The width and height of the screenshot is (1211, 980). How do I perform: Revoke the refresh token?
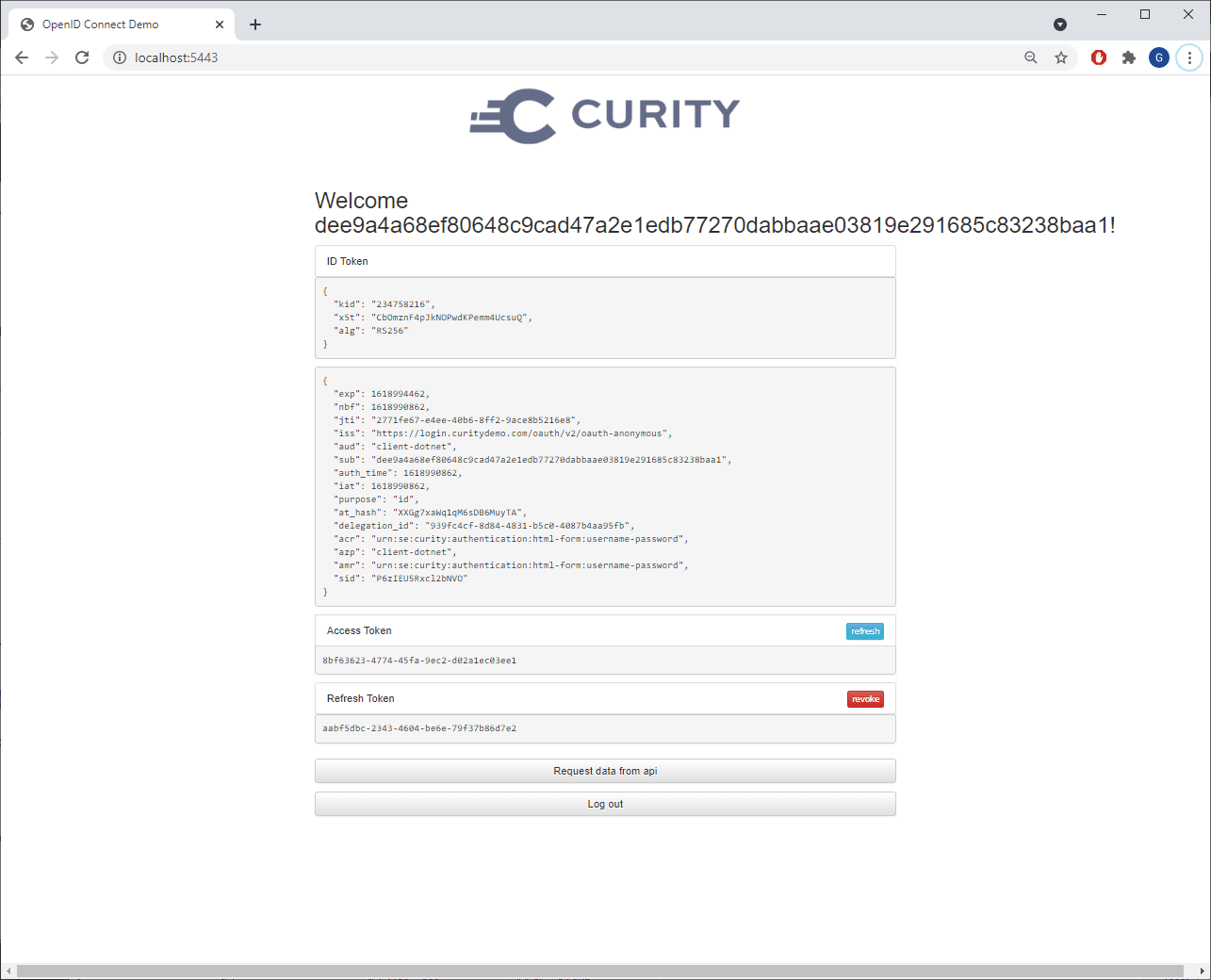(x=865, y=699)
